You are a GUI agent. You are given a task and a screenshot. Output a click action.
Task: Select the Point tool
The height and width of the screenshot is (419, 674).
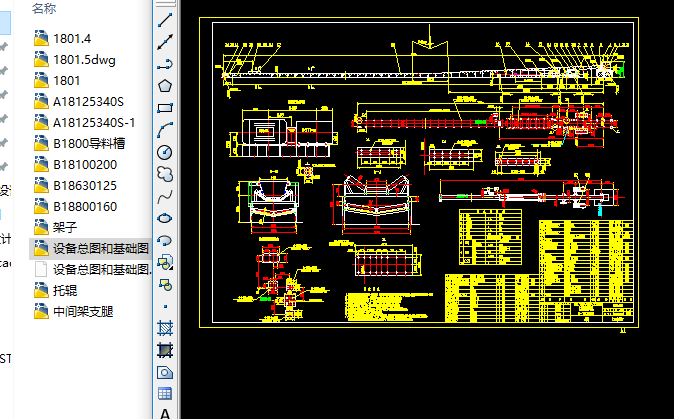click(165, 306)
